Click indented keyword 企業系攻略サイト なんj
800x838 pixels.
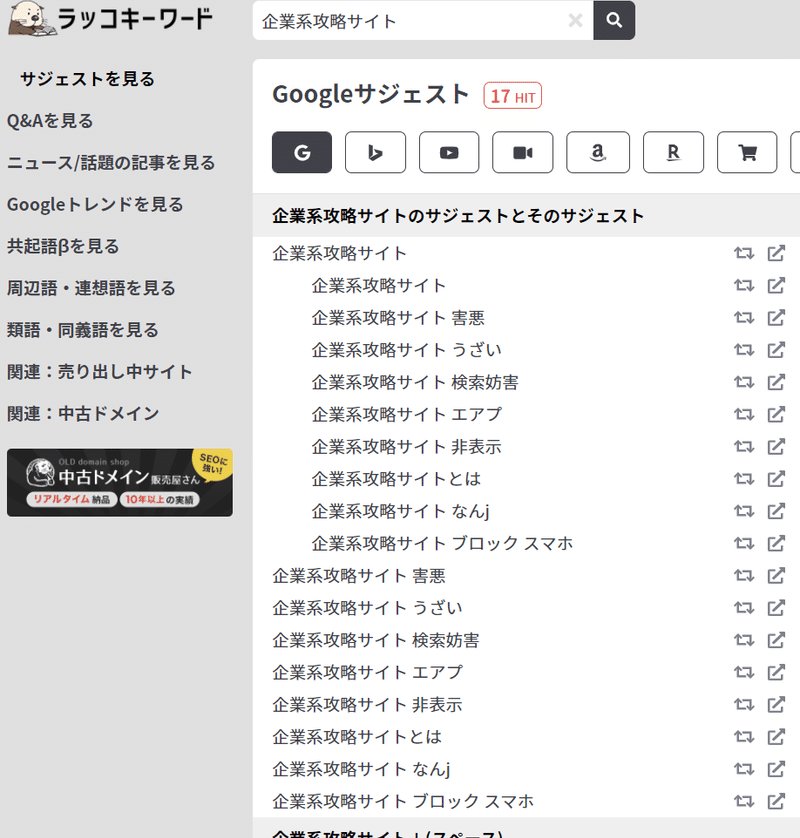click(x=401, y=511)
